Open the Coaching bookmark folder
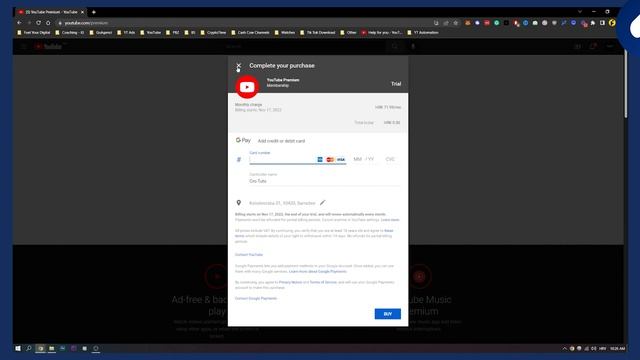 coord(70,32)
